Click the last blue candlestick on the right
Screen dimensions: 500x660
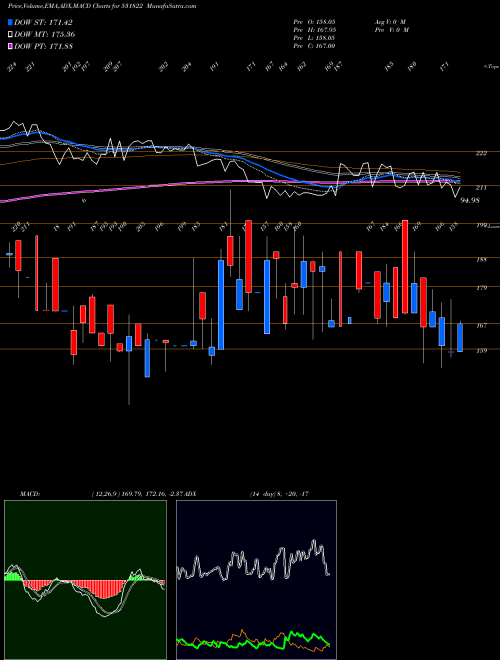[460, 337]
